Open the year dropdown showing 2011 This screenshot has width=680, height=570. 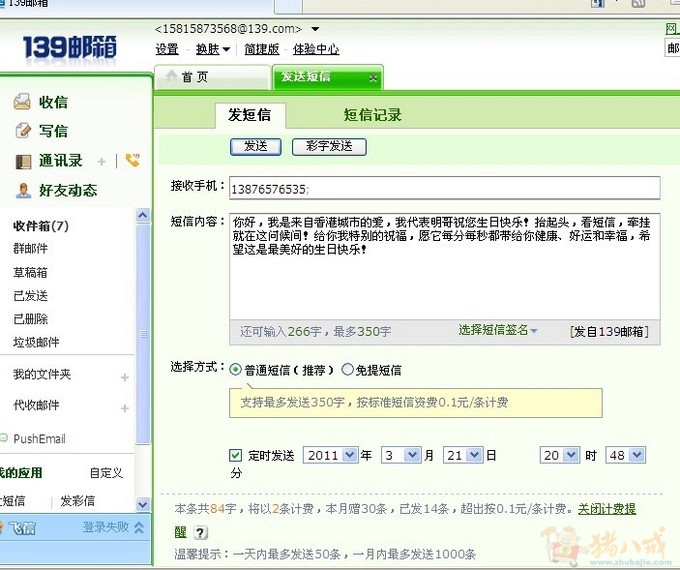tap(330, 455)
